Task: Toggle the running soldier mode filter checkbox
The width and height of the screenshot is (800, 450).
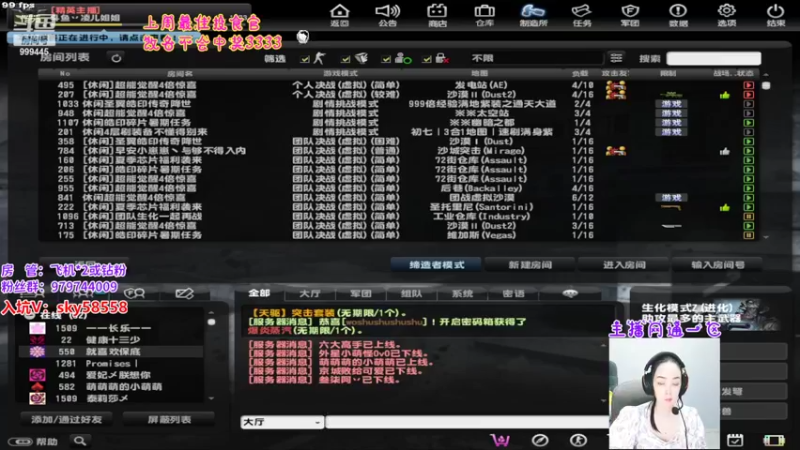Action: click(x=305, y=59)
